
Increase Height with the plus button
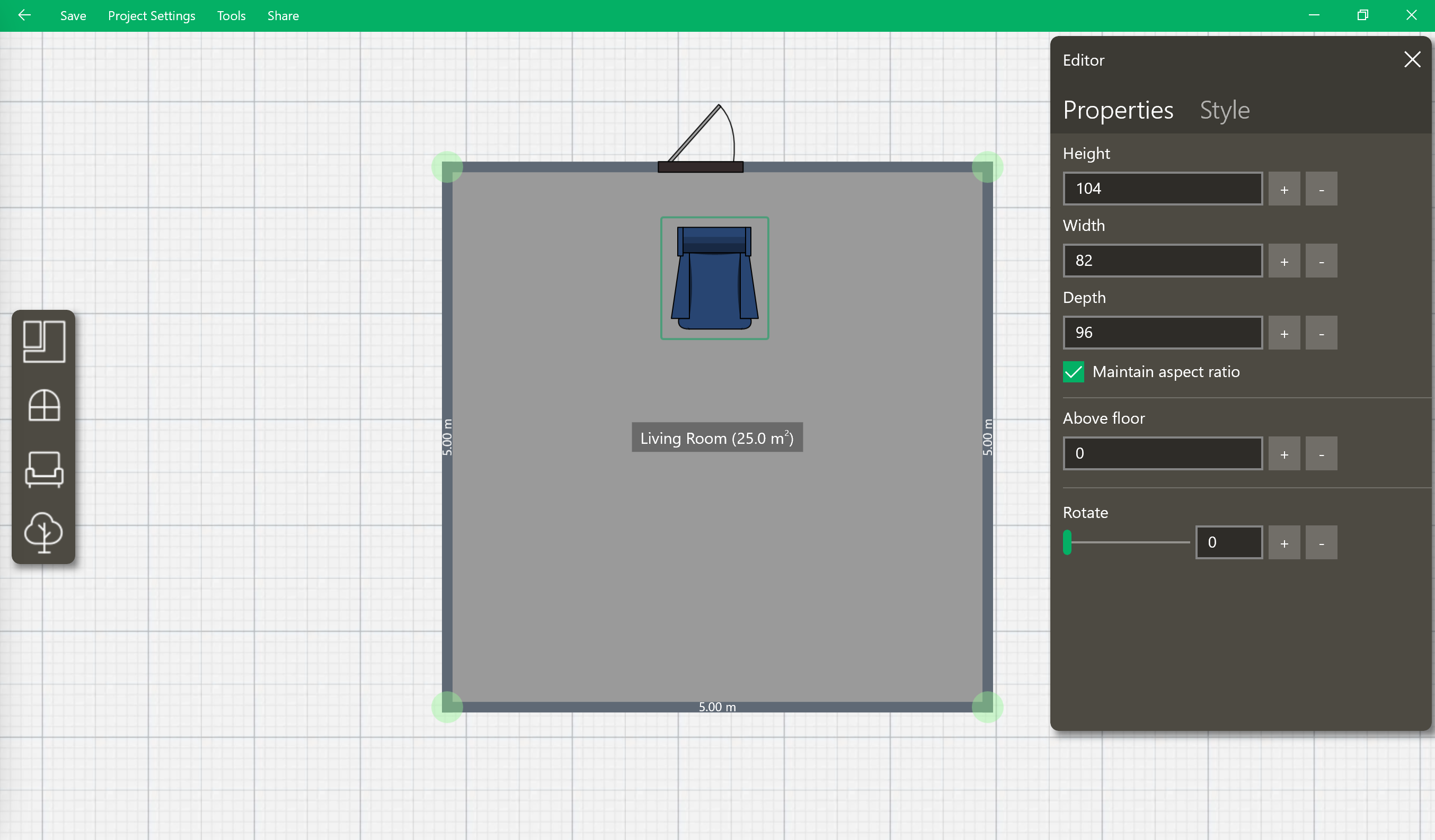pos(1284,189)
